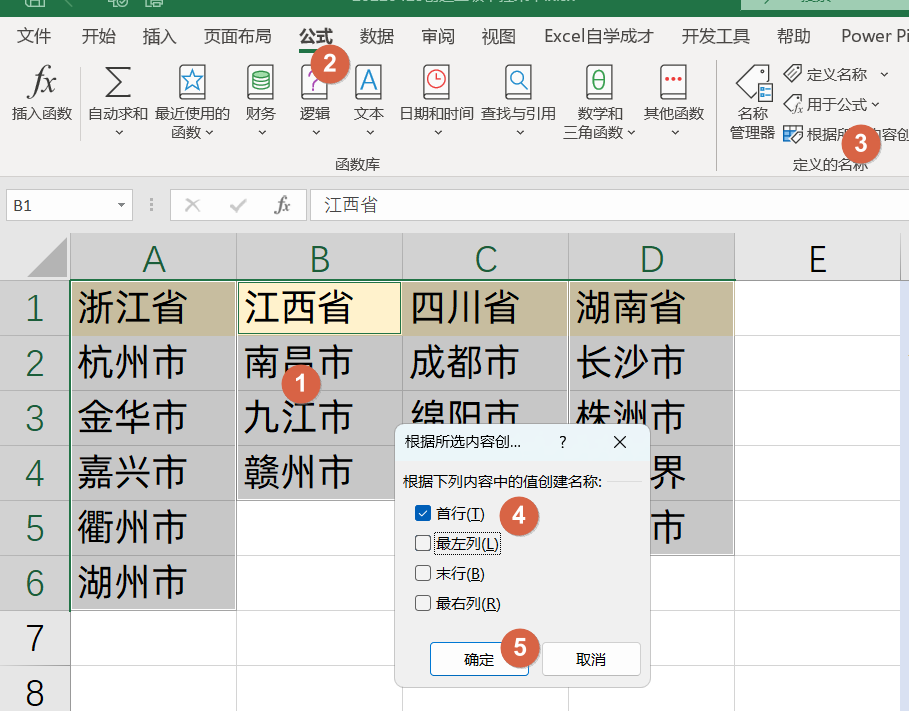Click Define Name (定义名称) tag icon
The image size is (909, 711).
point(792,74)
